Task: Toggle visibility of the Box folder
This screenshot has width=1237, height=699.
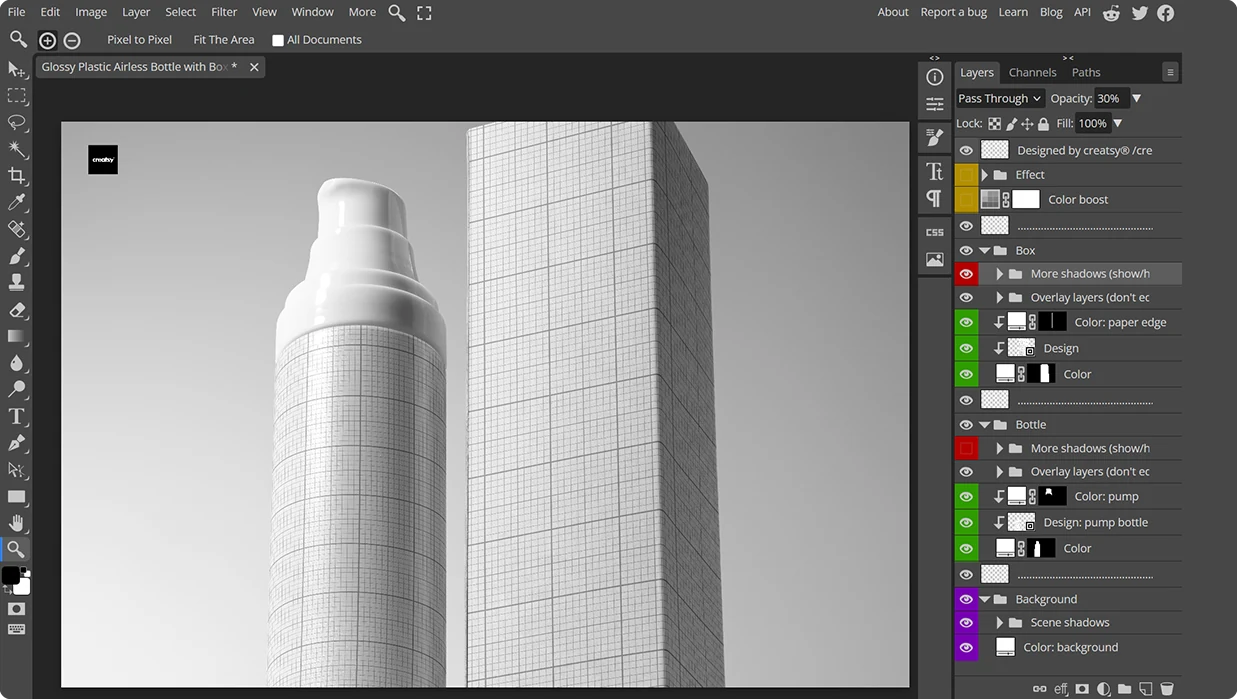Action: point(966,251)
